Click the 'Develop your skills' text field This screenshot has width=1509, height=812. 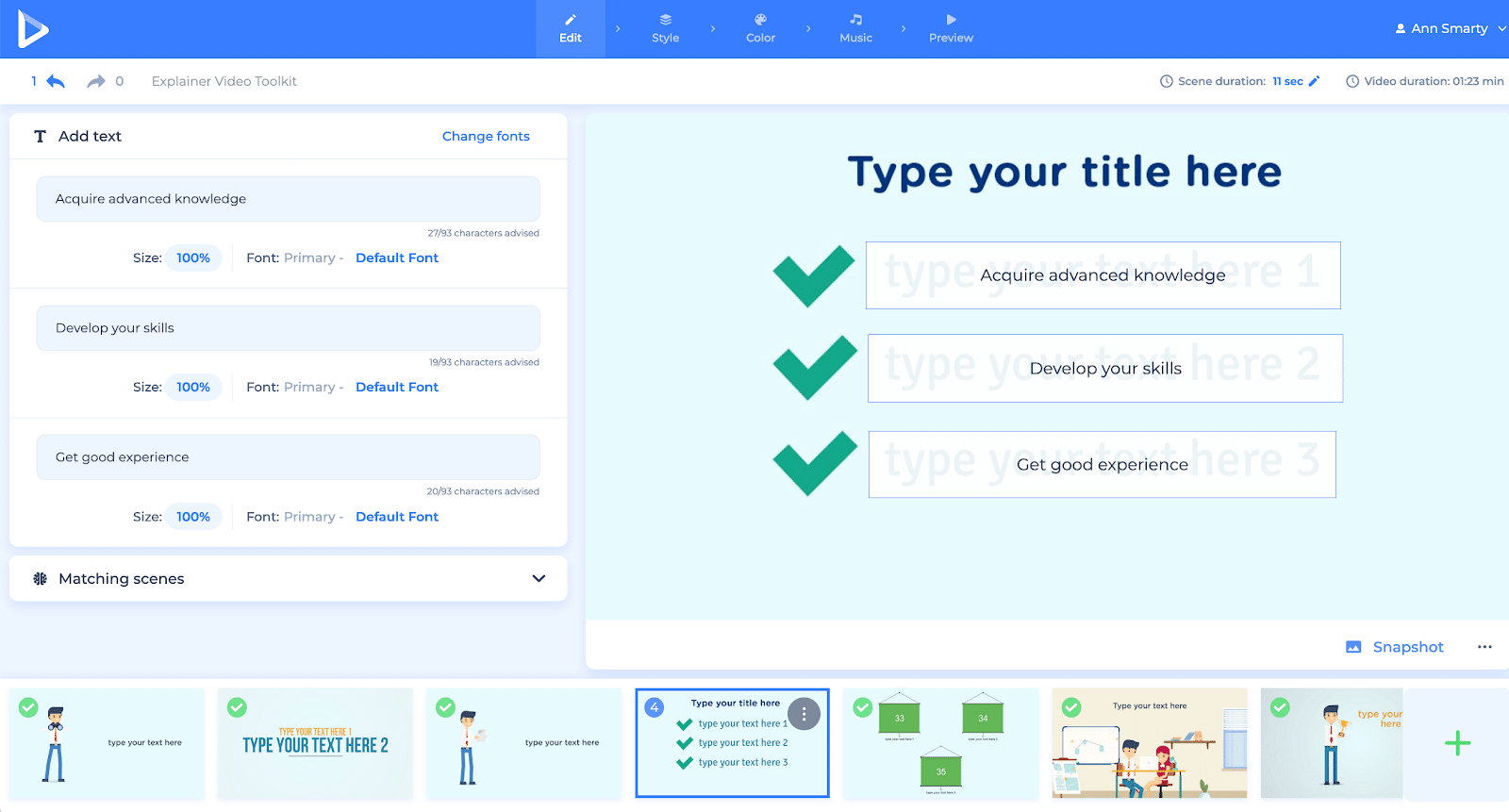288,328
